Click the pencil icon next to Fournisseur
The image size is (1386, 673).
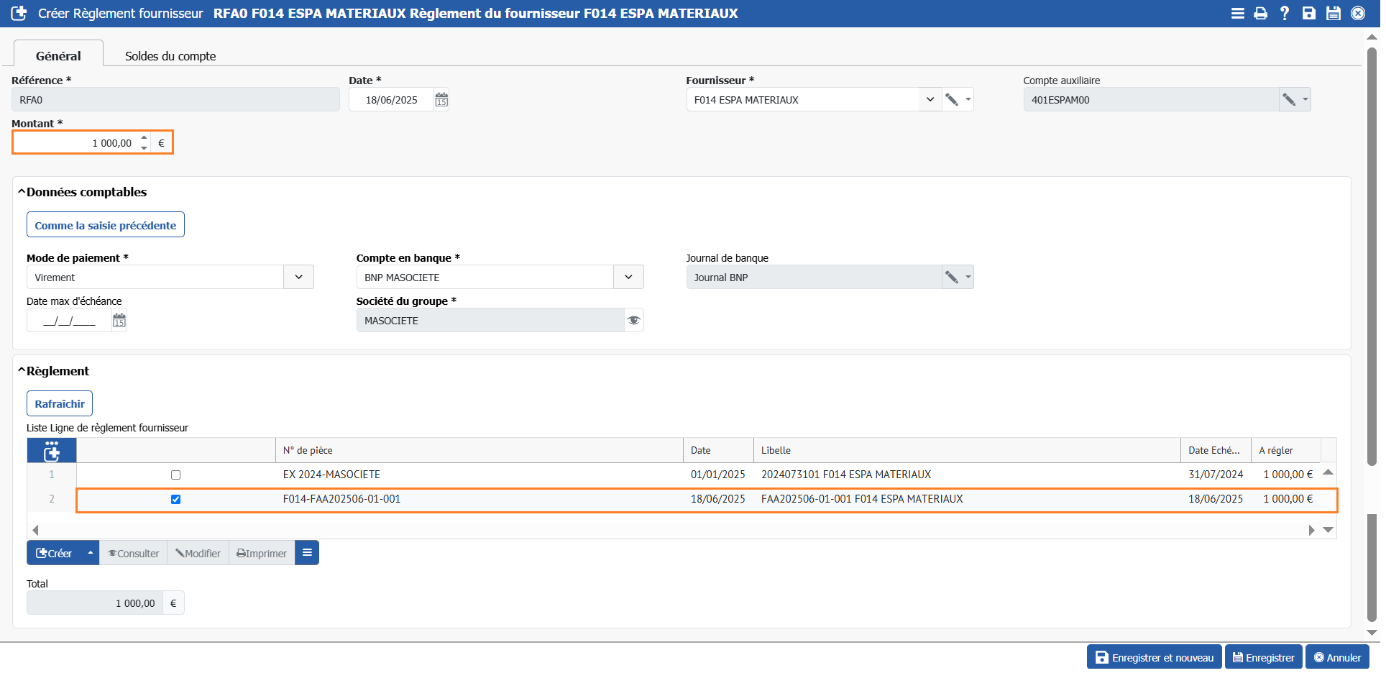click(x=952, y=100)
